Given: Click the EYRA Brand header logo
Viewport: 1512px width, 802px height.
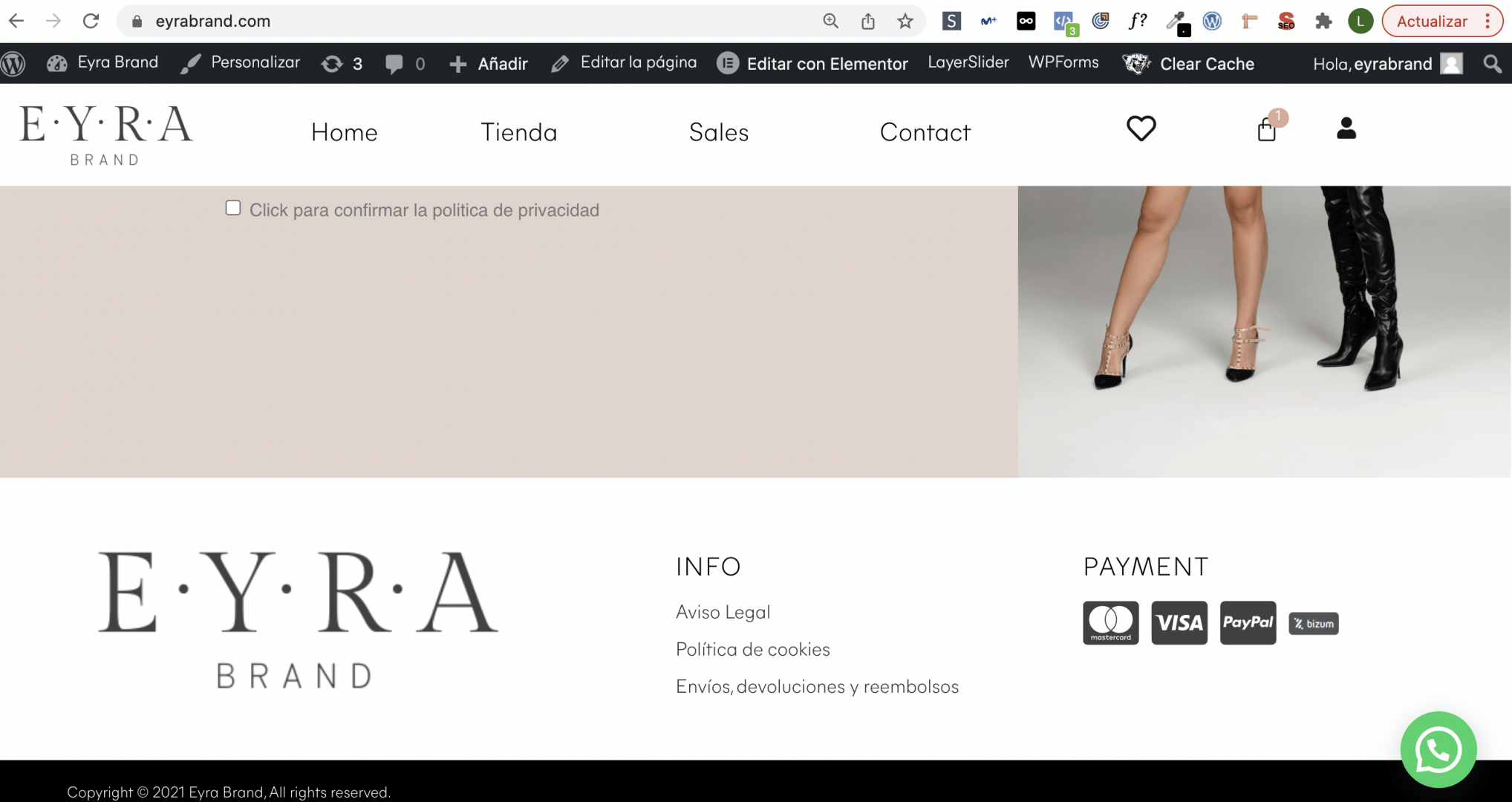Looking at the screenshot, I should (106, 134).
